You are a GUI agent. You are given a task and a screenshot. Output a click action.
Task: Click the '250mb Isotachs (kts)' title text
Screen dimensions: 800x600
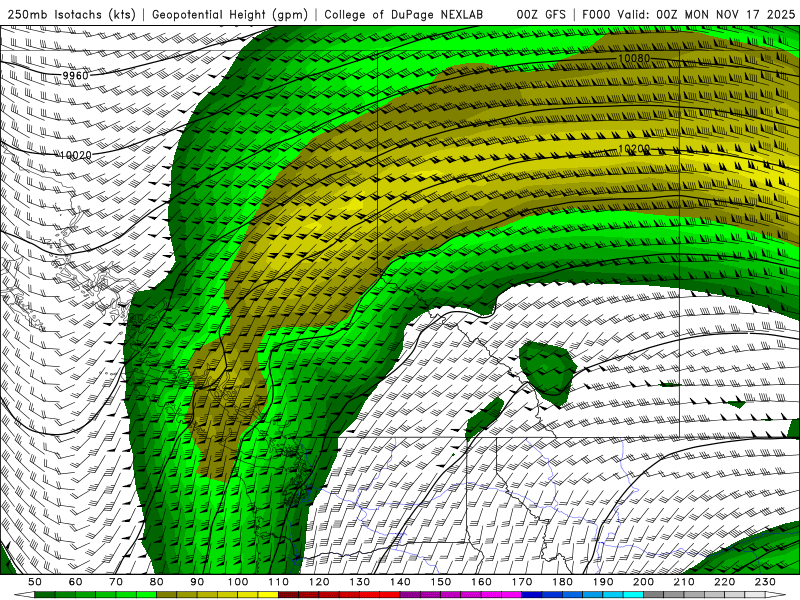click(72, 15)
